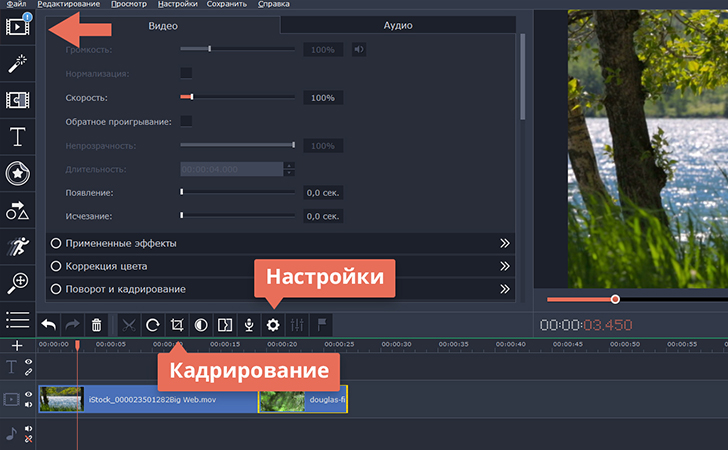
Task: Open the Import media tab in sidebar
Action: (x=17, y=25)
